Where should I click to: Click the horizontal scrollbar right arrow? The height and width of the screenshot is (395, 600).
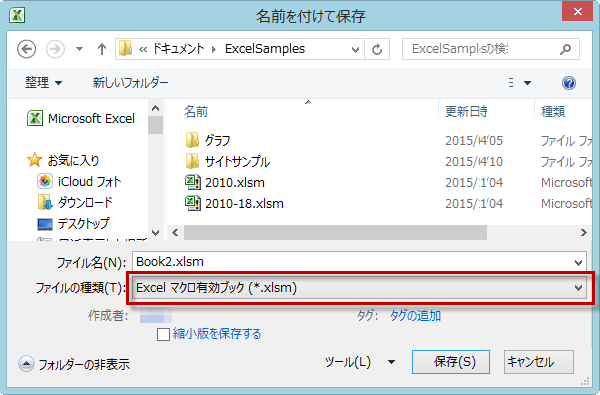tap(584, 232)
